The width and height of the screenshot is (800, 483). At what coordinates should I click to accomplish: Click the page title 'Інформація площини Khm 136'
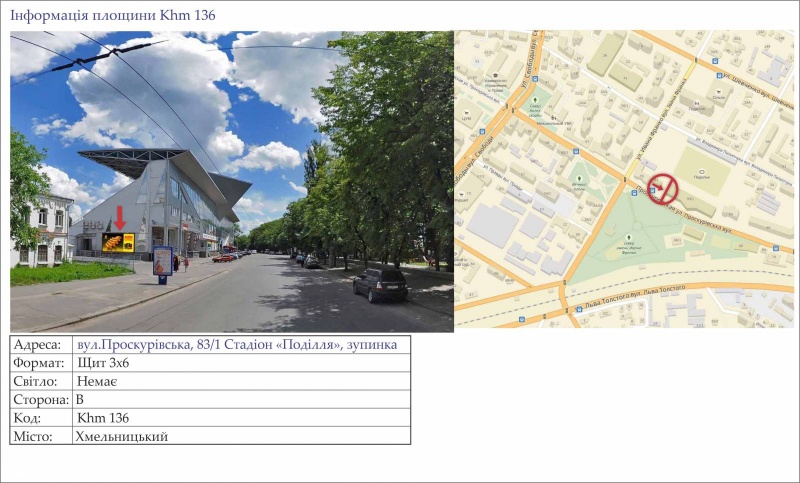[x=112, y=16]
